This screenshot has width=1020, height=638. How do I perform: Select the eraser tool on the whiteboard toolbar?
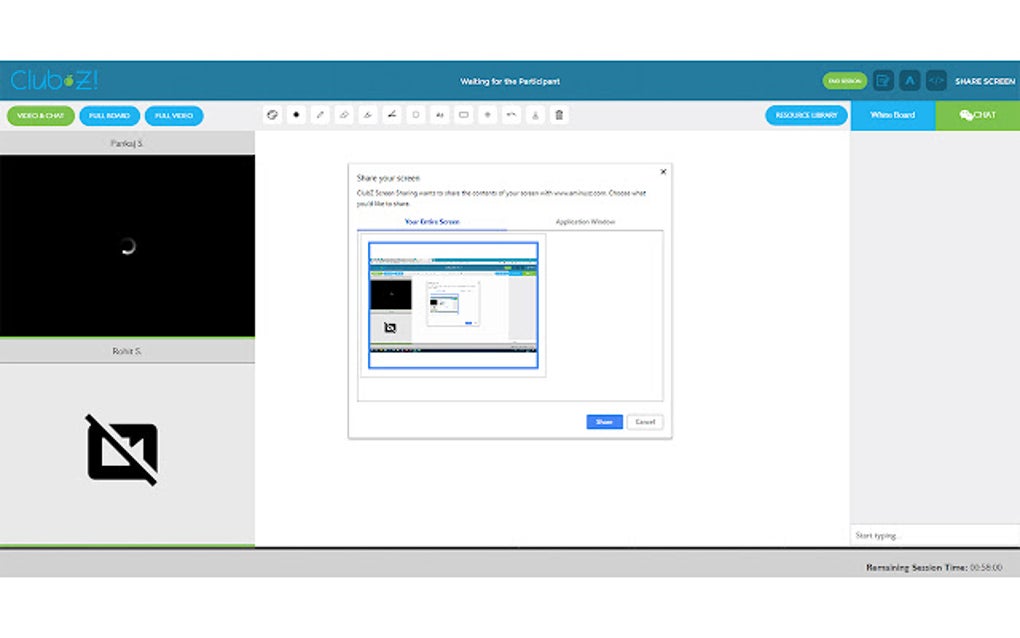click(x=344, y=114)
